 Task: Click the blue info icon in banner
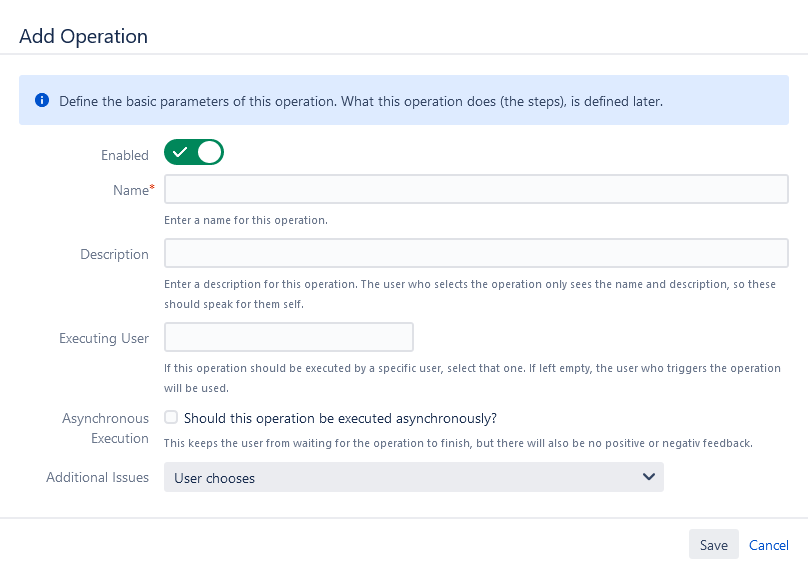click(x=42, y=101)
